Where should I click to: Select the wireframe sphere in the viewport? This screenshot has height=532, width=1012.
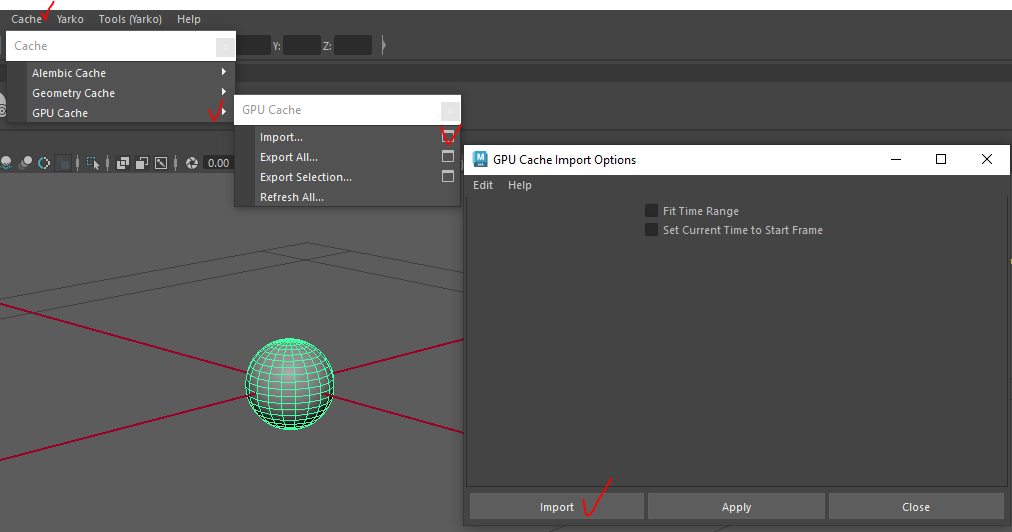coord(290,383)
